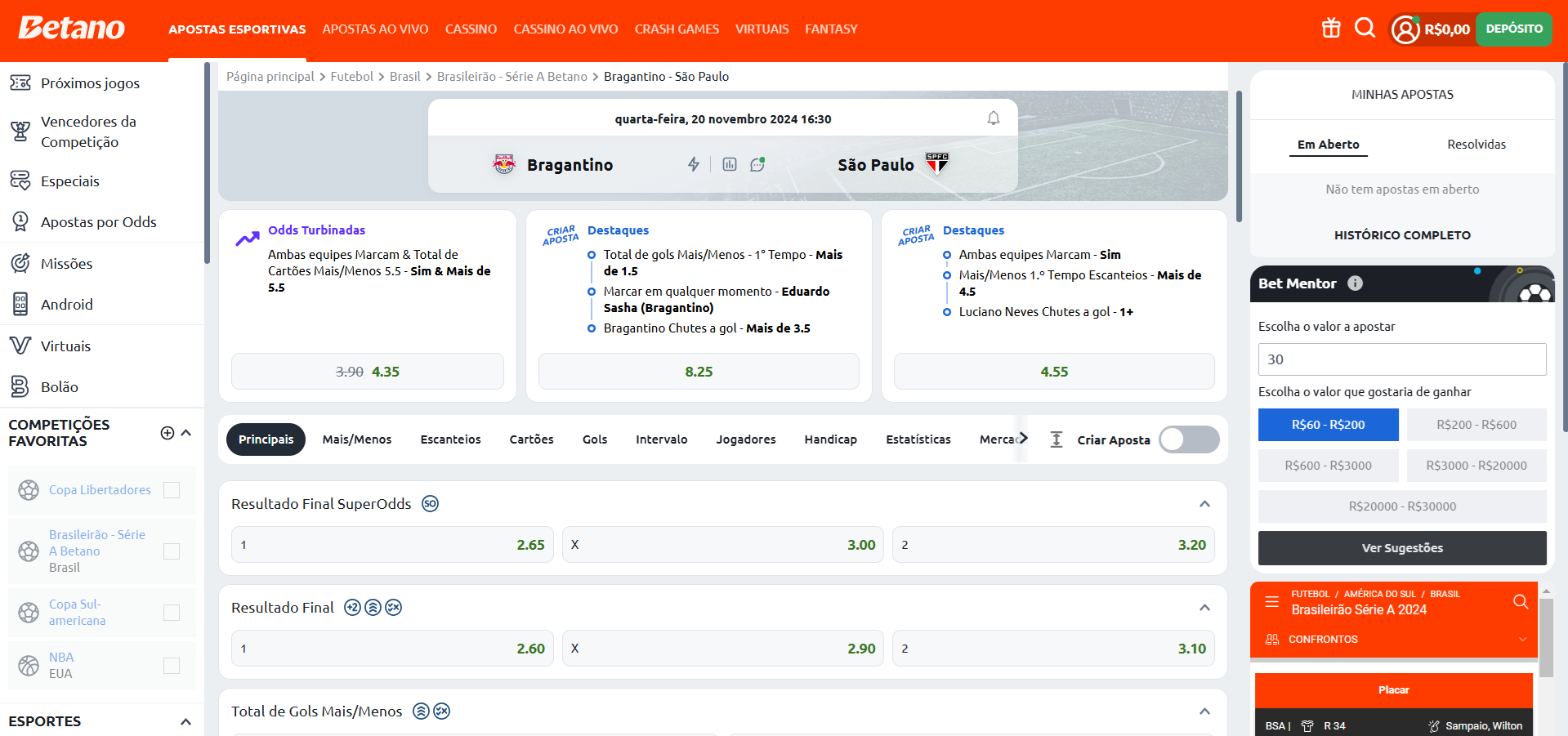Open Bet Mentor info icon
The width and height of the screenshot is (1568, 736).
pos(1355,283)
